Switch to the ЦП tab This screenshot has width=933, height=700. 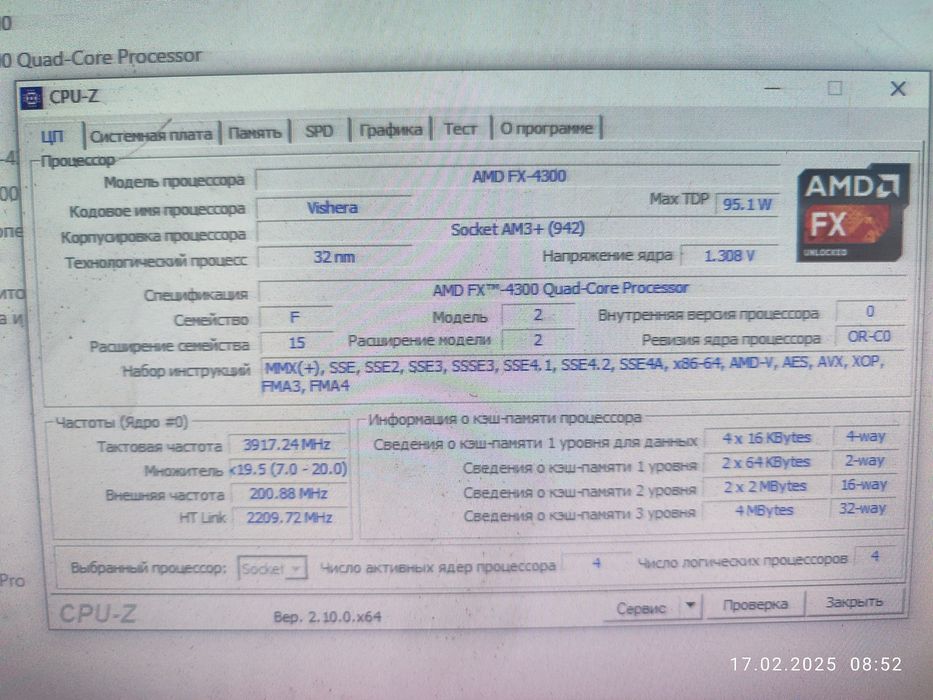pos(52,136)
